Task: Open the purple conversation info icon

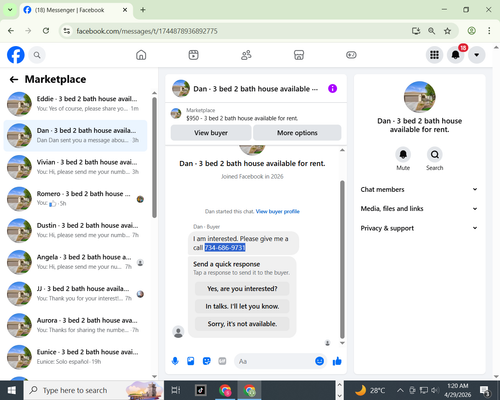Action: pyautogui.click(x=332, y=89)
